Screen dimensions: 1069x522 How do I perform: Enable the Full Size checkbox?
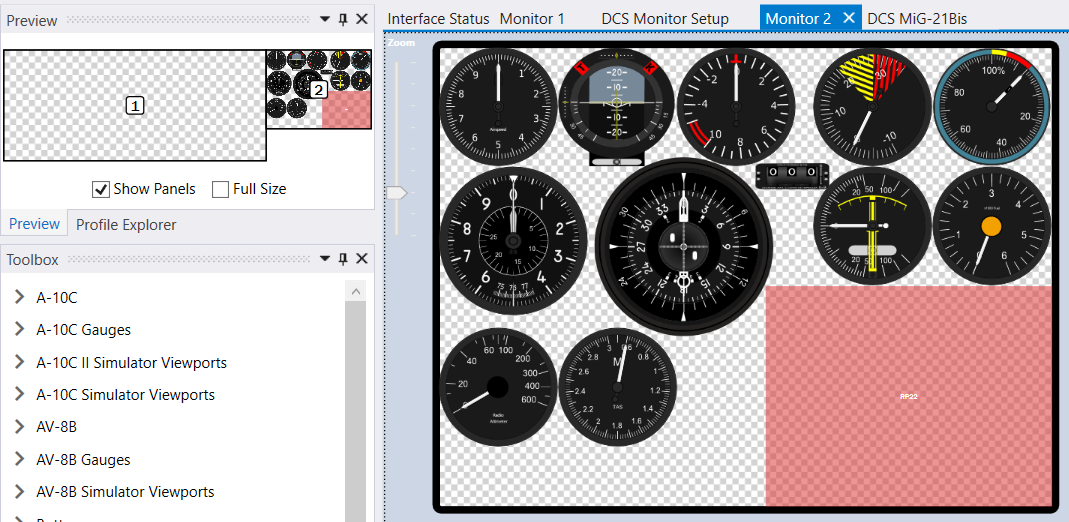221,189
